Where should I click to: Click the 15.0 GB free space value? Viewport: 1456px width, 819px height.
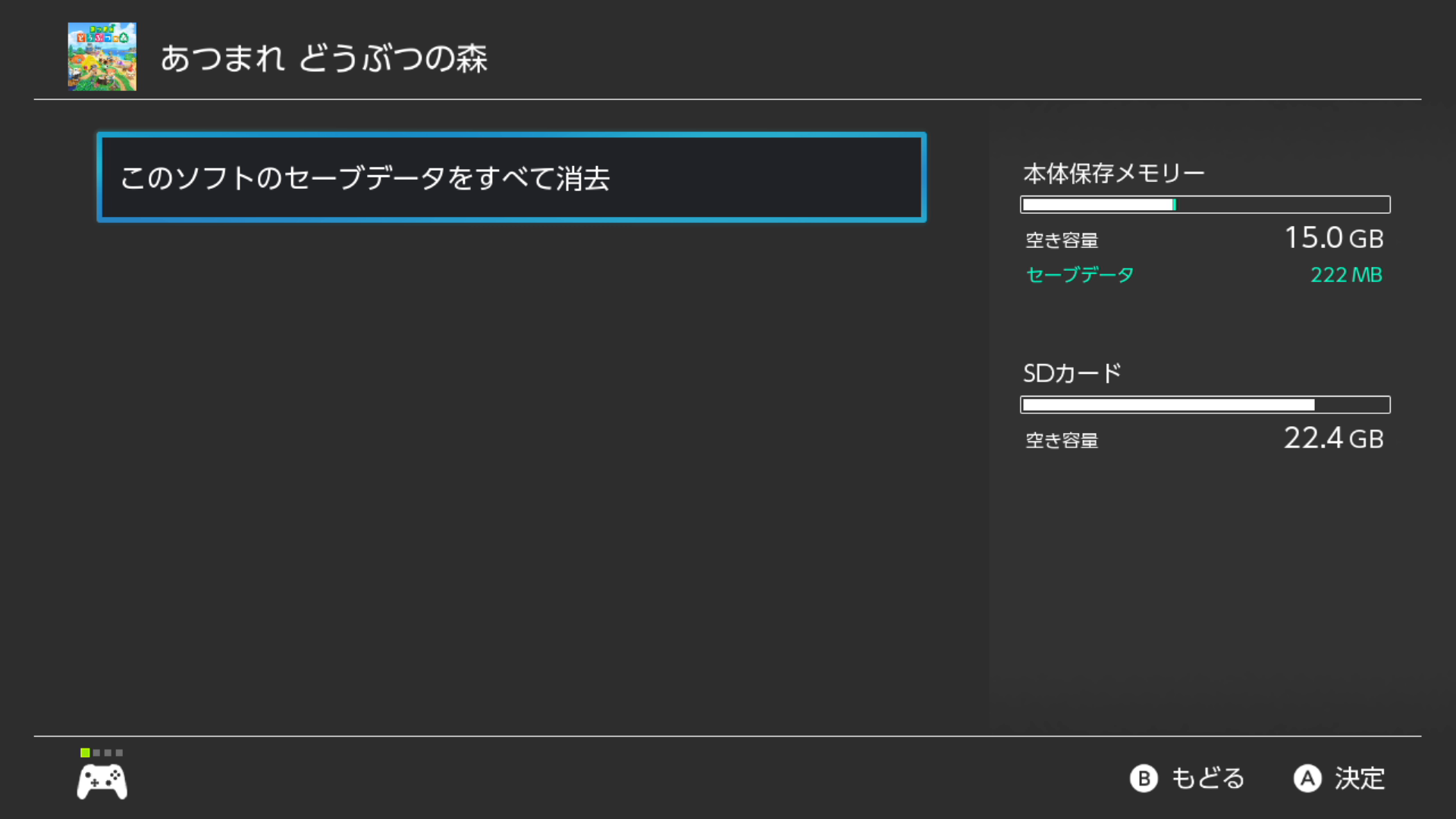pyautogui.click(x=1334, y=238)
